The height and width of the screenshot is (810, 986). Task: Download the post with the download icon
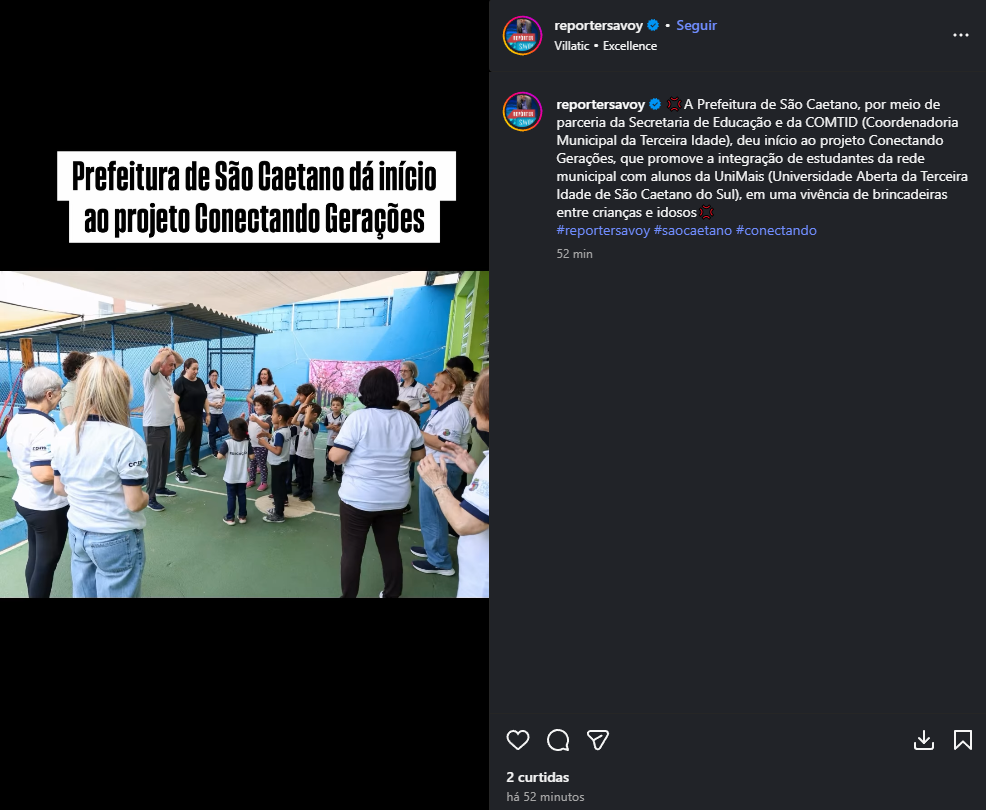point(923,740)
